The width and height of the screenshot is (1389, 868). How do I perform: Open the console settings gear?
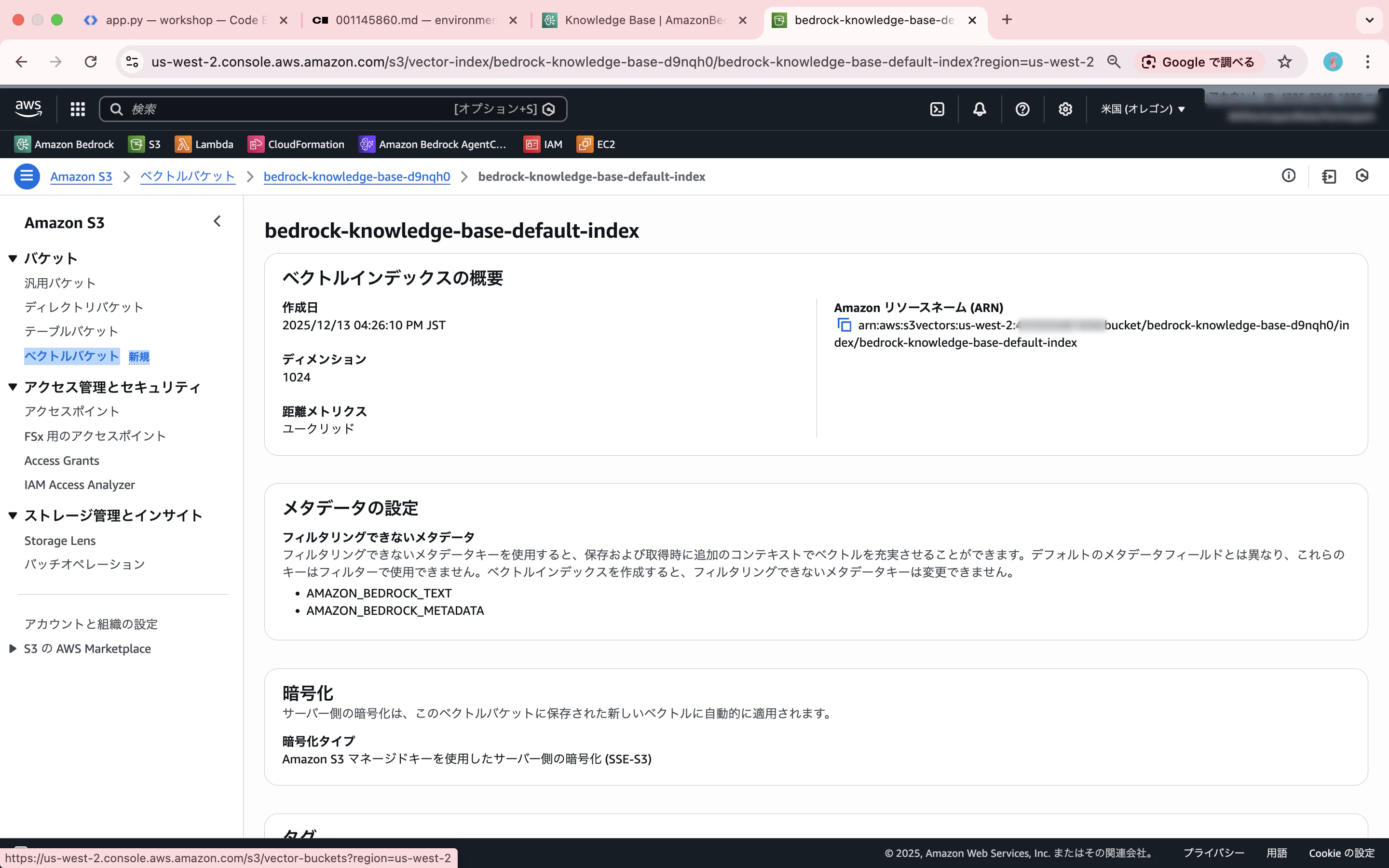[1065, 109]
